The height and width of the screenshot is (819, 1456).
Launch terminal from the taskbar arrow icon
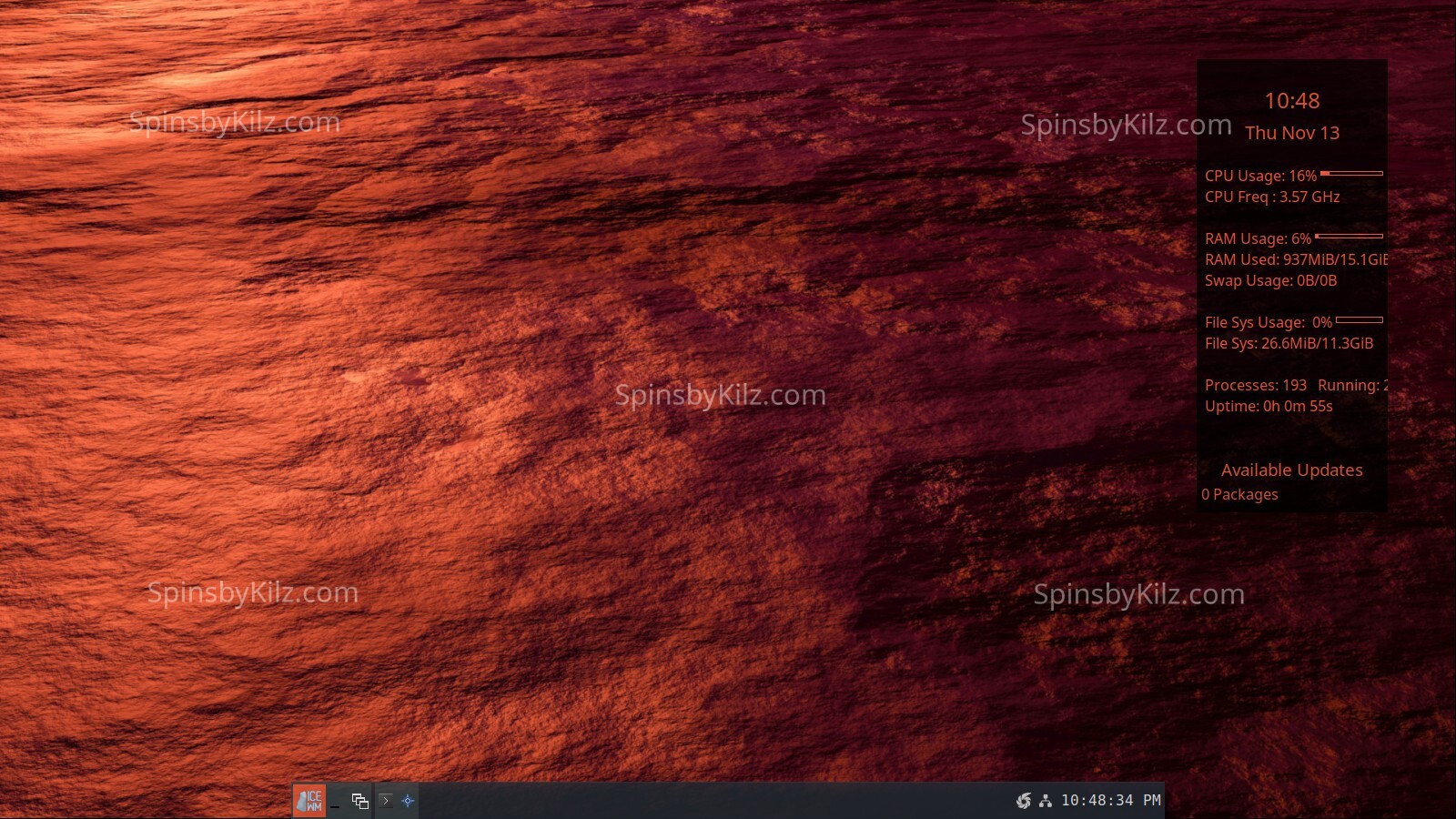(x=386, y=801)
